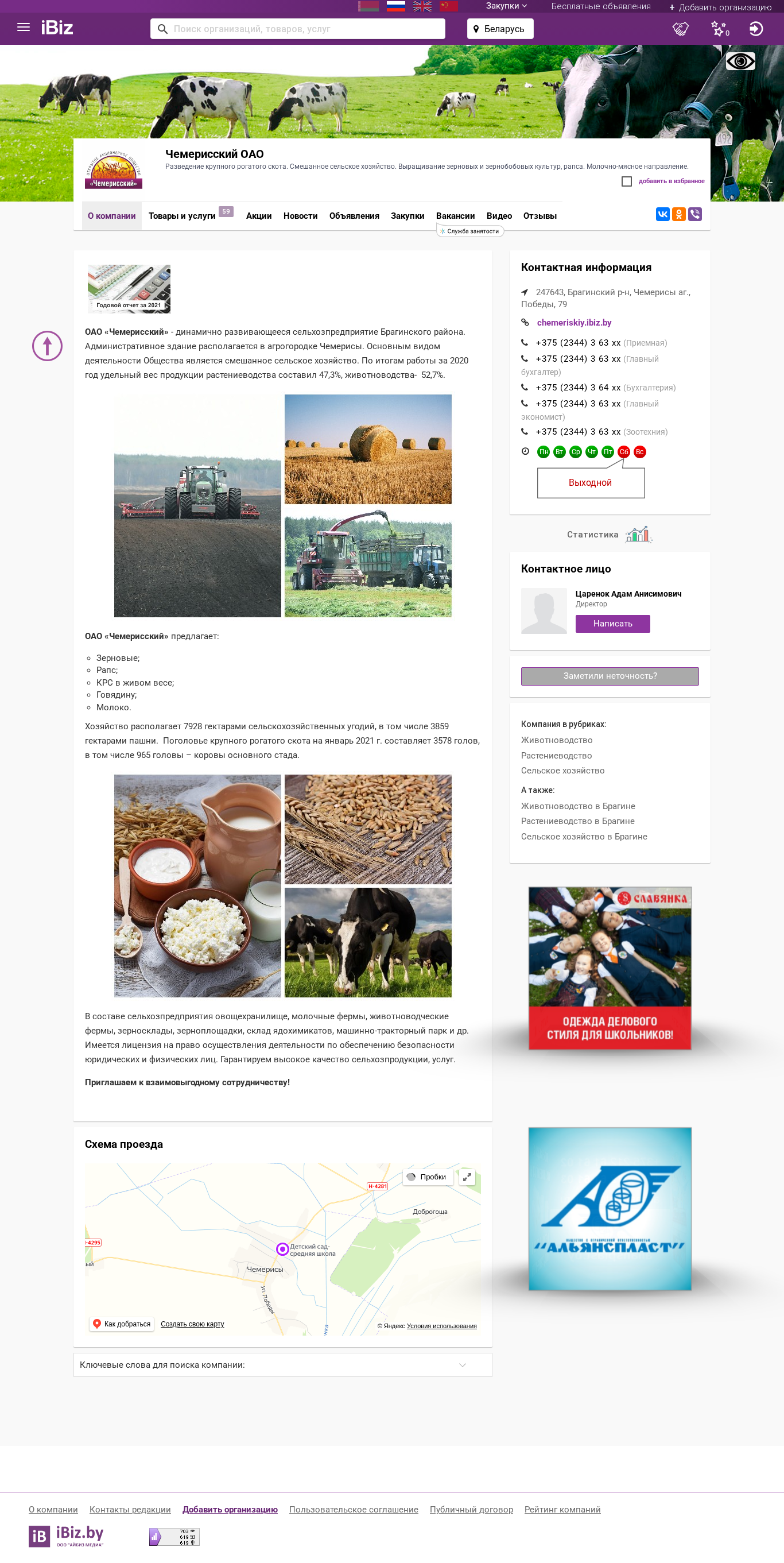Select the Сб red day indicator
This screenshot has width=784, height=1563.
623,451
